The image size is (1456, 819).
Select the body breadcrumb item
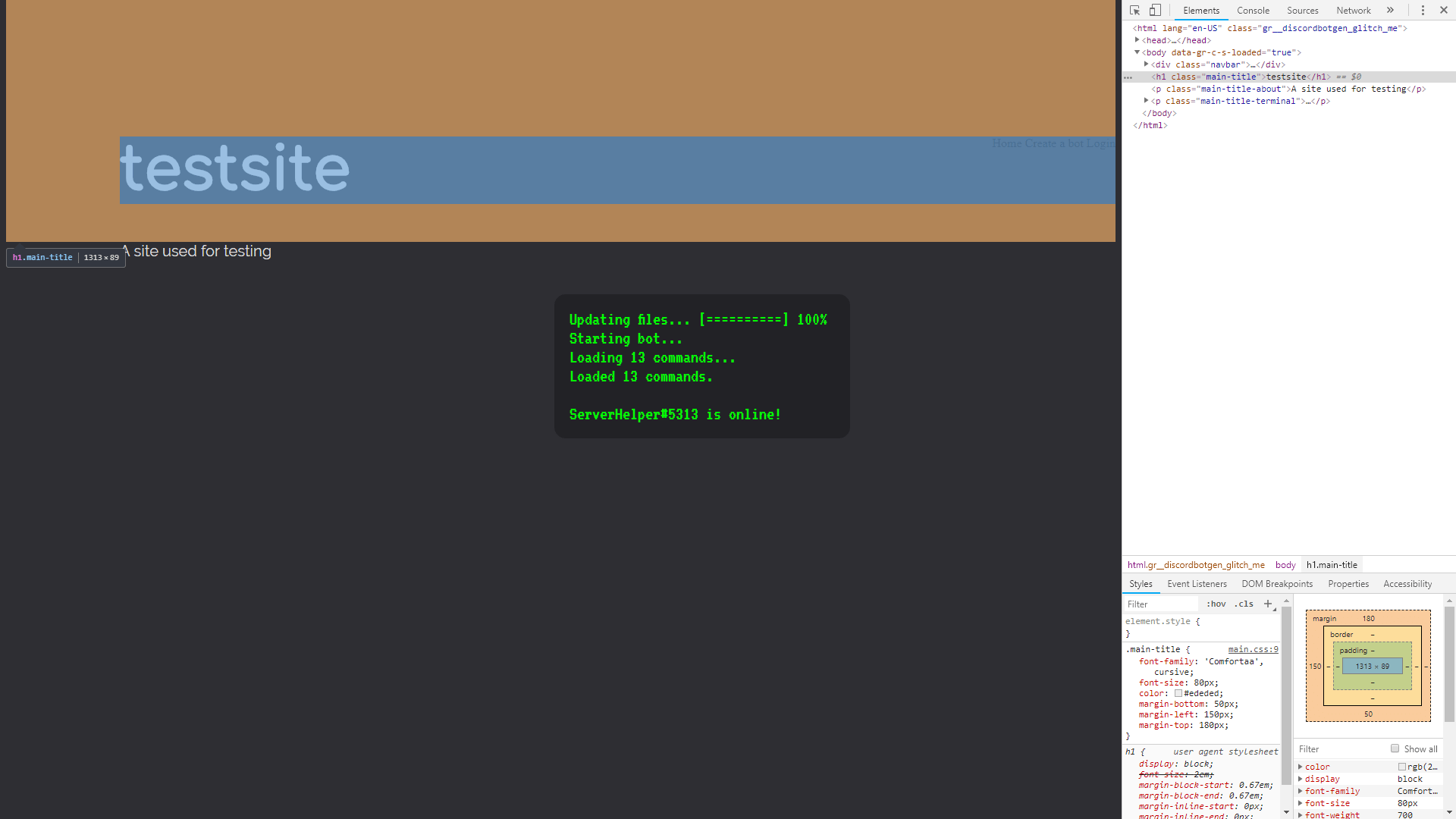tap(1285, 565)
